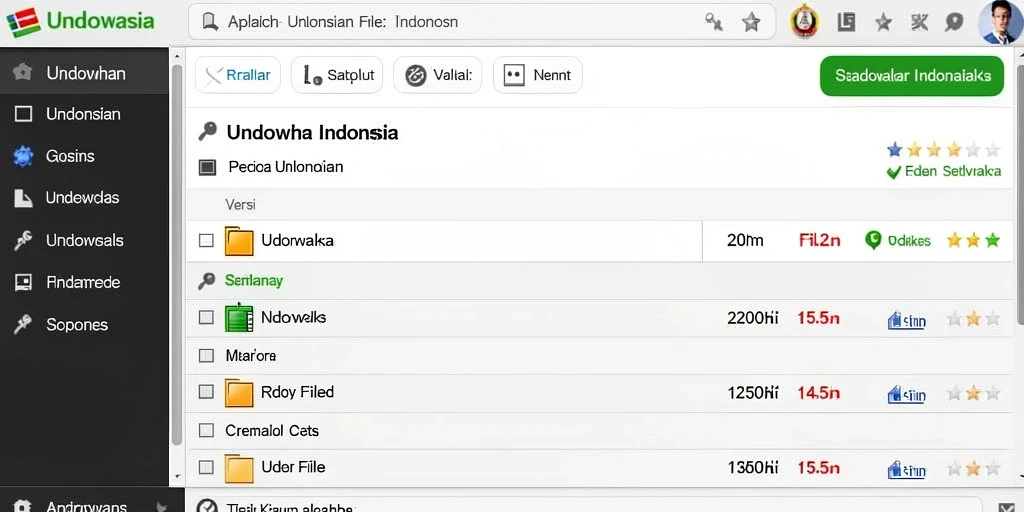Click the key icon beside Serrlanay
This screenshot has width=1024, height=512.
point(206,281)
